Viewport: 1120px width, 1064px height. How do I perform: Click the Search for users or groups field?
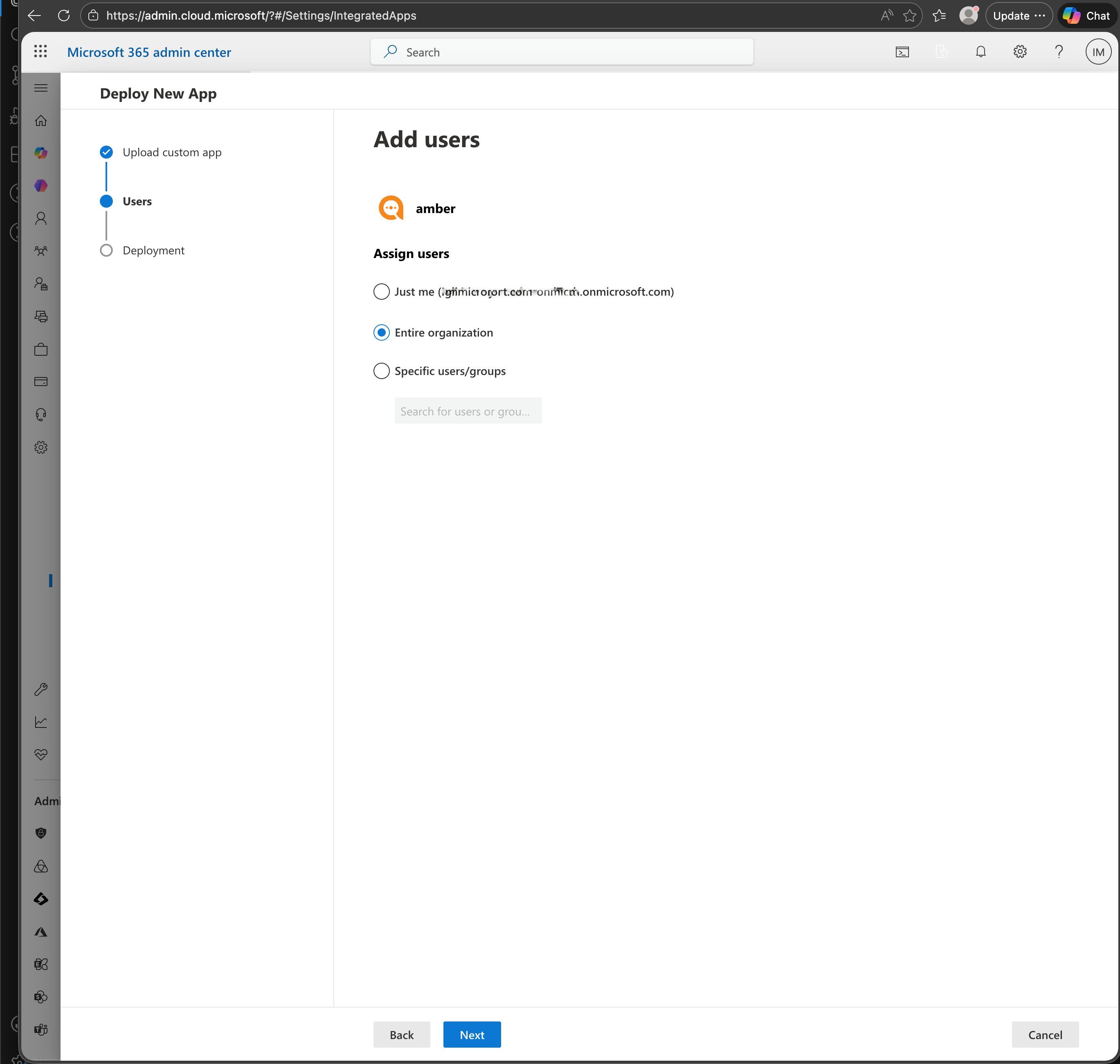coord(468,411)
